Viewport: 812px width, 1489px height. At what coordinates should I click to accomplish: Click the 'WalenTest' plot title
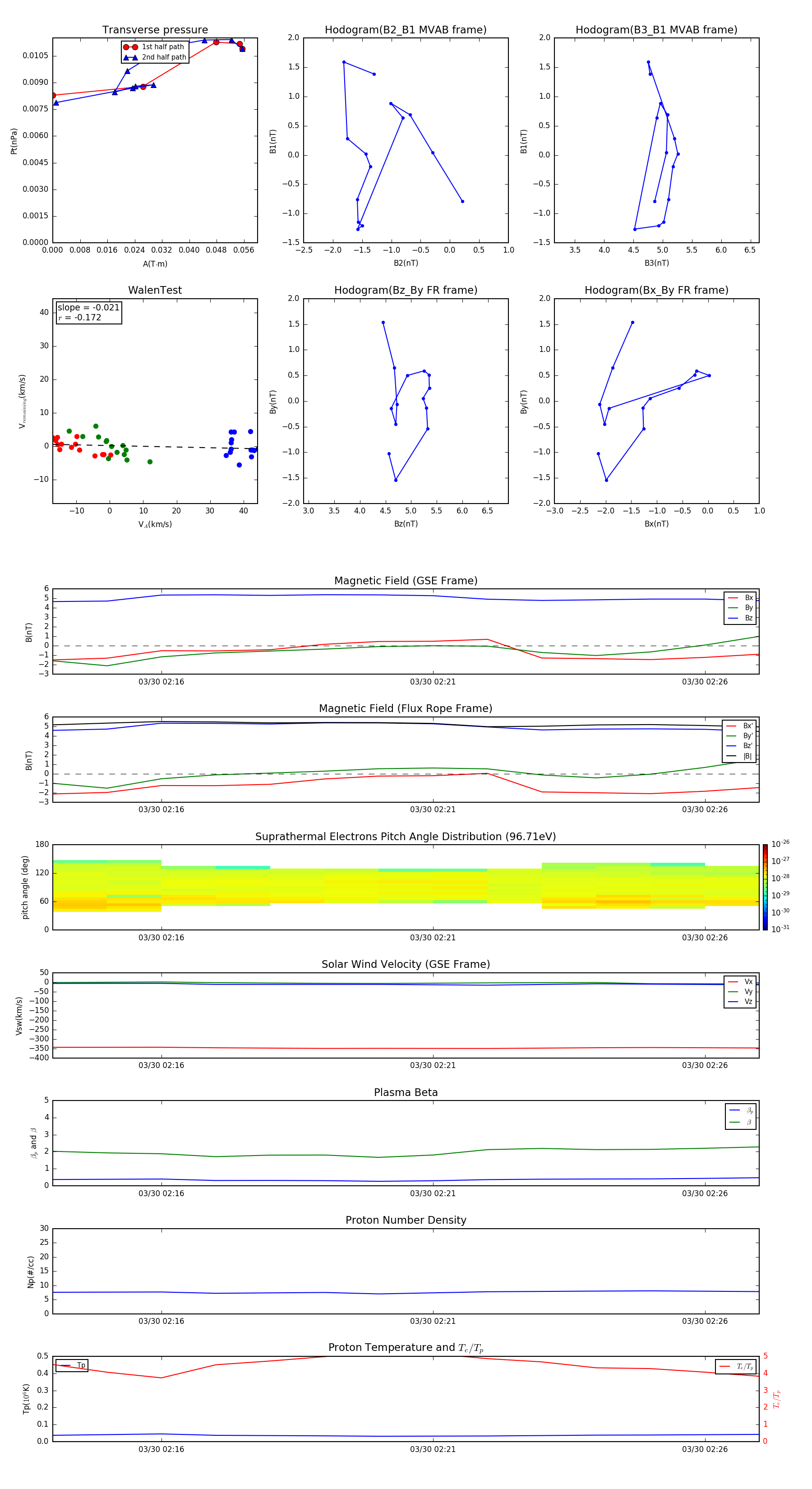[x=155, y=290]
